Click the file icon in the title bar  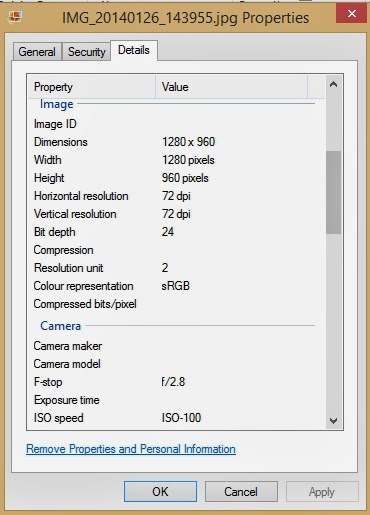click(x=15, y=16)
